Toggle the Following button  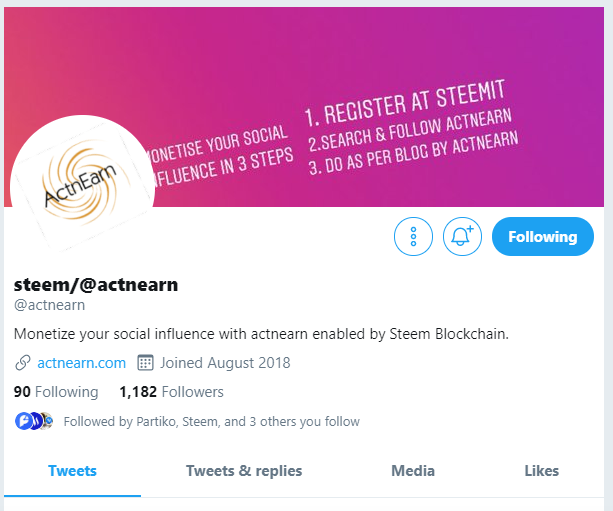coord(543,237)
